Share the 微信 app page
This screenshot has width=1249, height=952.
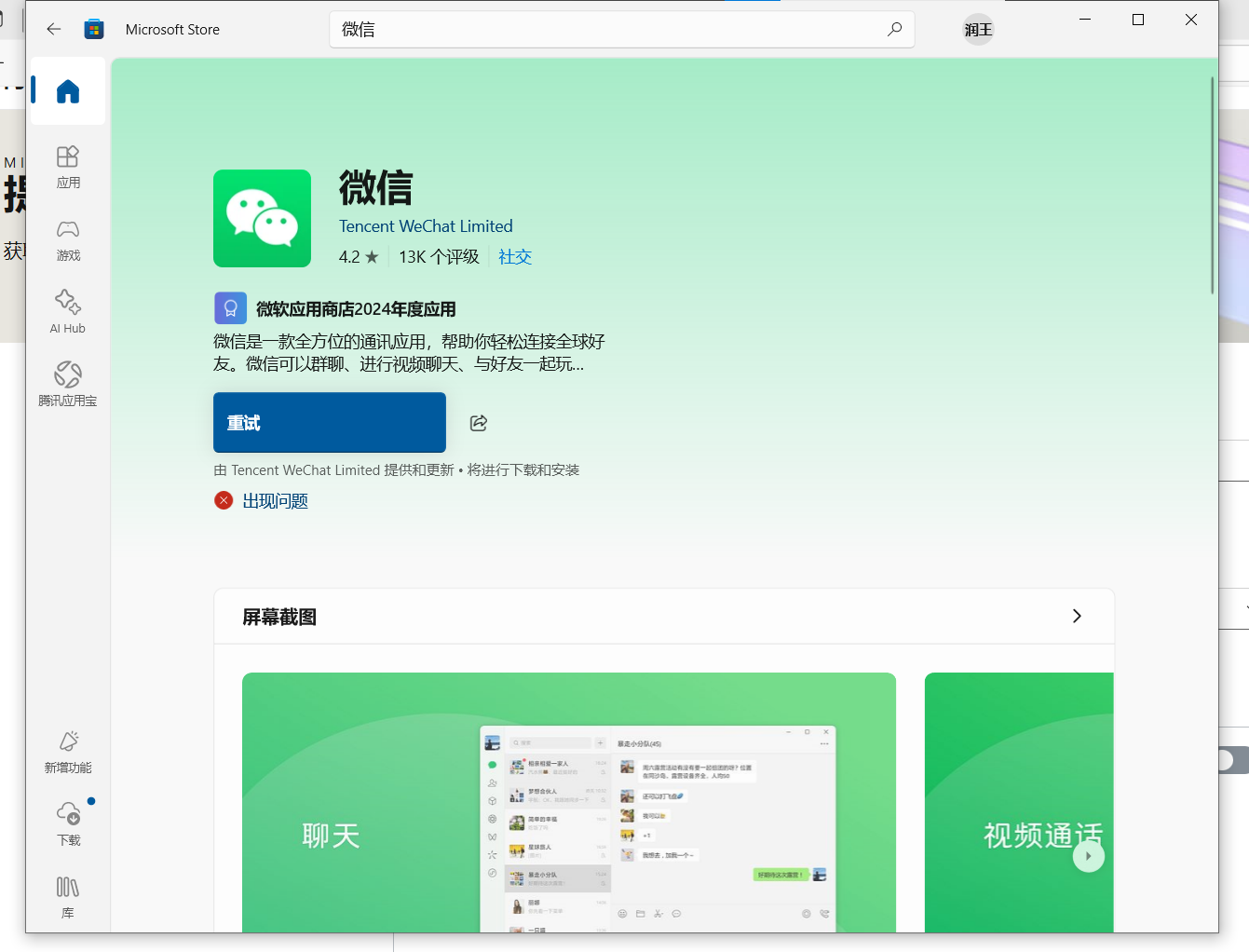(479, 423)
